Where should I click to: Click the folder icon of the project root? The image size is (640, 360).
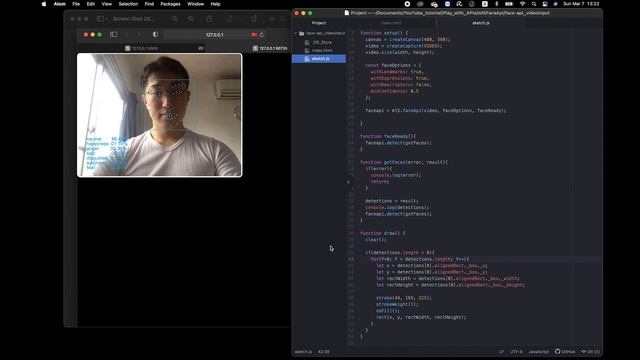point(302,33)
